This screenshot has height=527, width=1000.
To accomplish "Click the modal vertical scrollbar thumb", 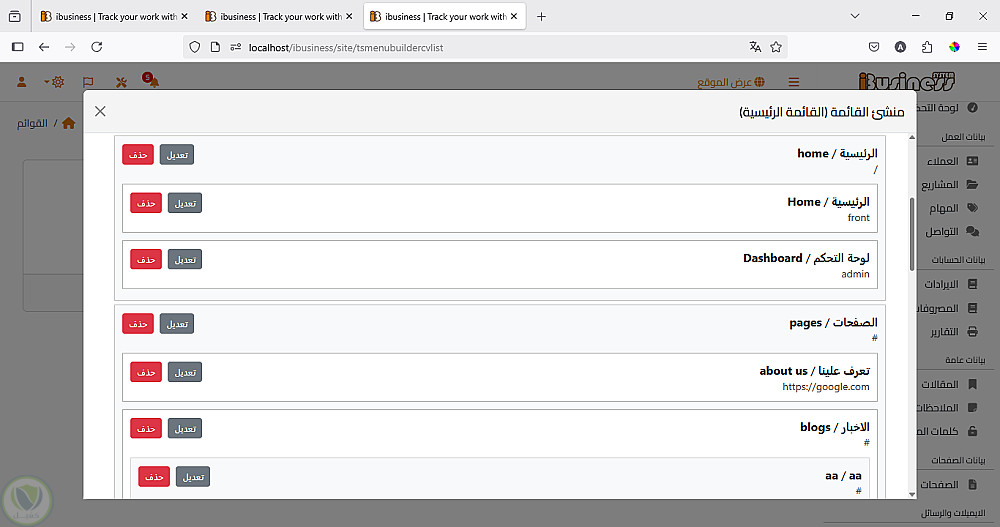I will point(911,233).
